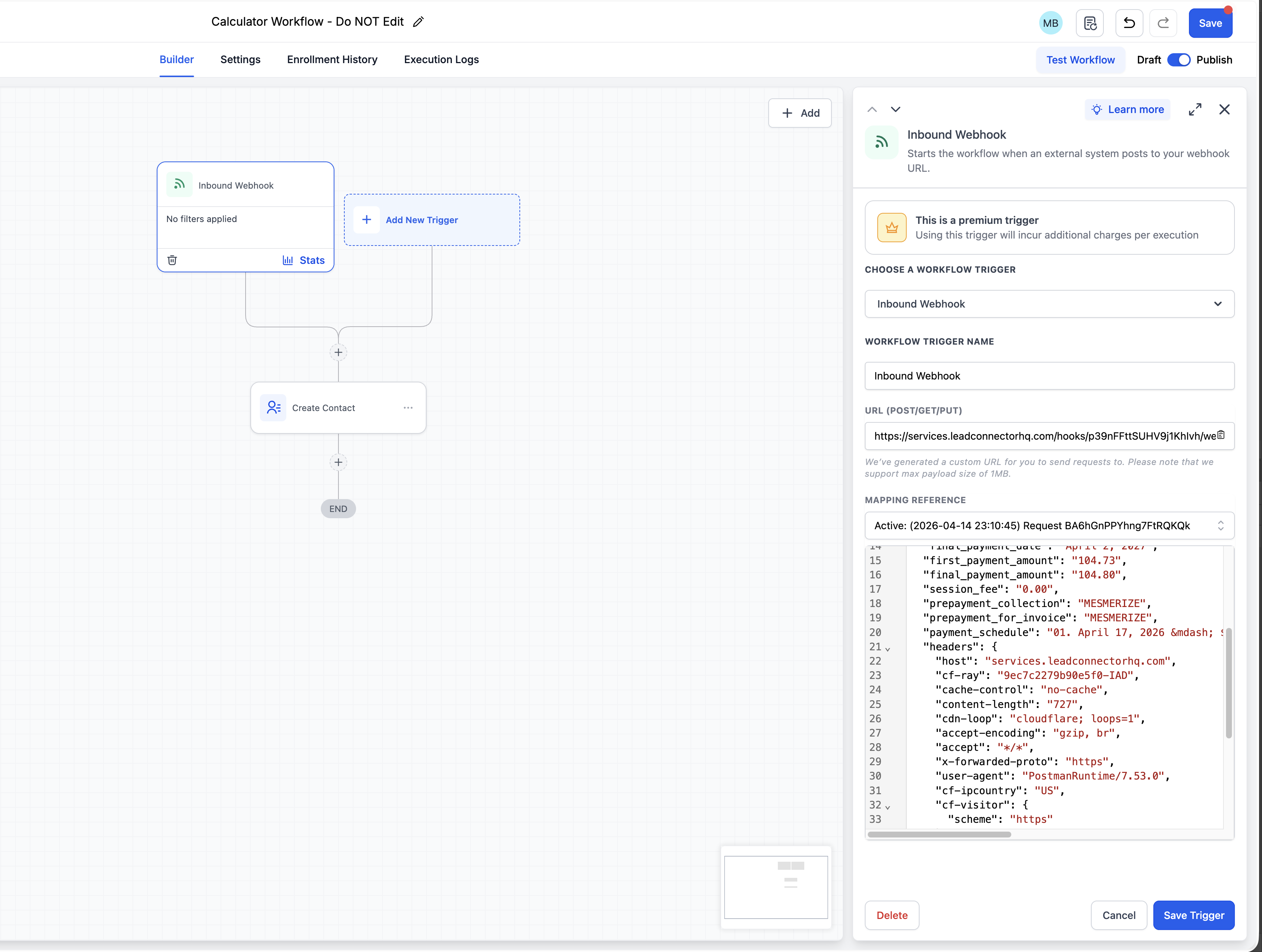The height and width of the screenshot is (952, 1262).
Task: Add a step below Create Contact
Action: (x=338, y=462)
